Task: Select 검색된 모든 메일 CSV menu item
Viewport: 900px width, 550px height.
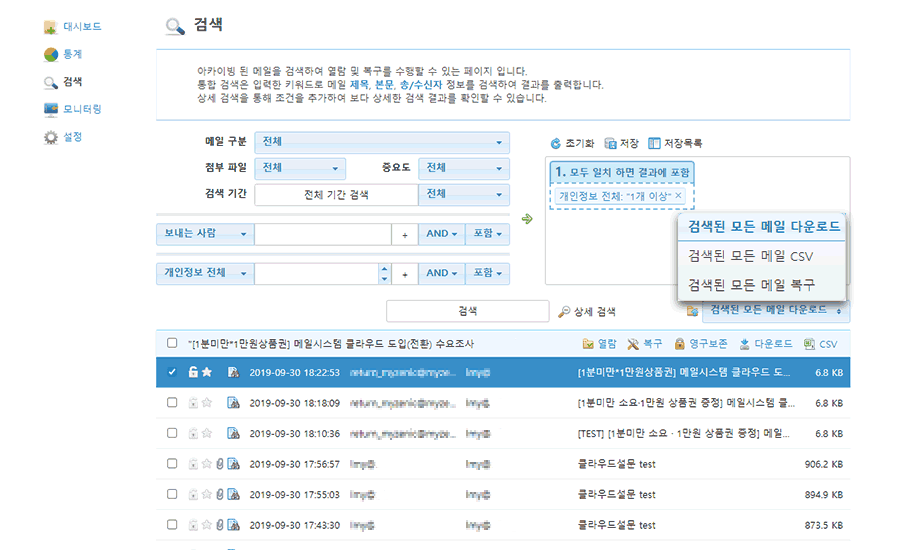Action: (x=750, y=256)
